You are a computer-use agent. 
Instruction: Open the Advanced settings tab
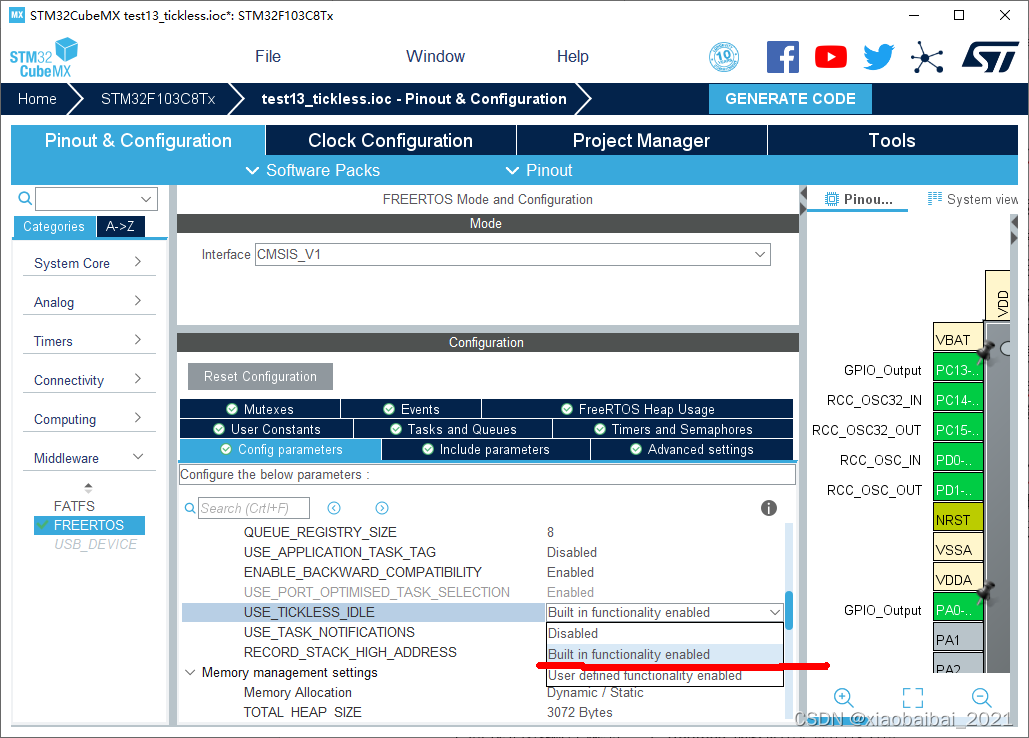[692, 449]
